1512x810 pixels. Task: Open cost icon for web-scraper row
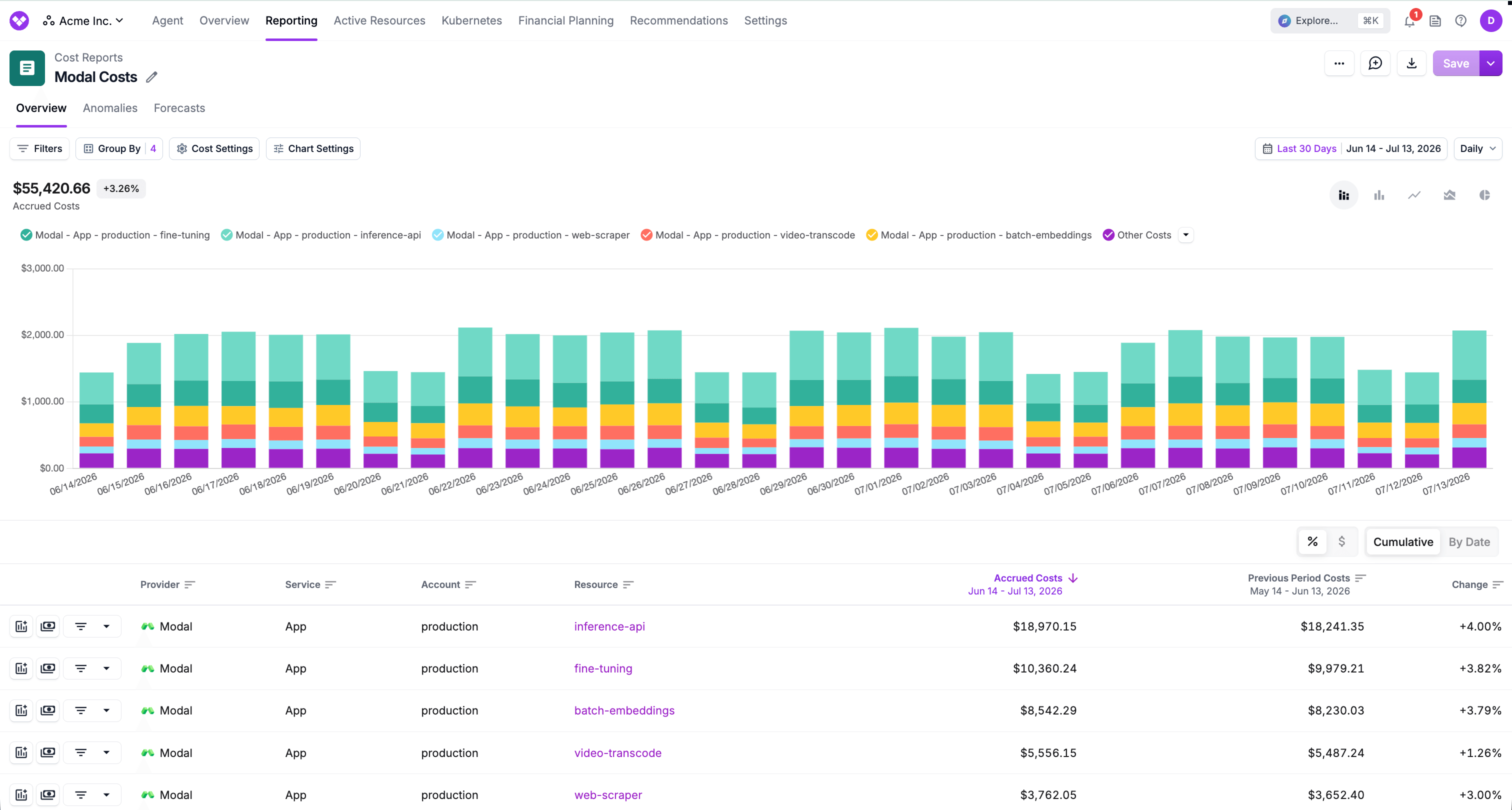coord(48,794)
